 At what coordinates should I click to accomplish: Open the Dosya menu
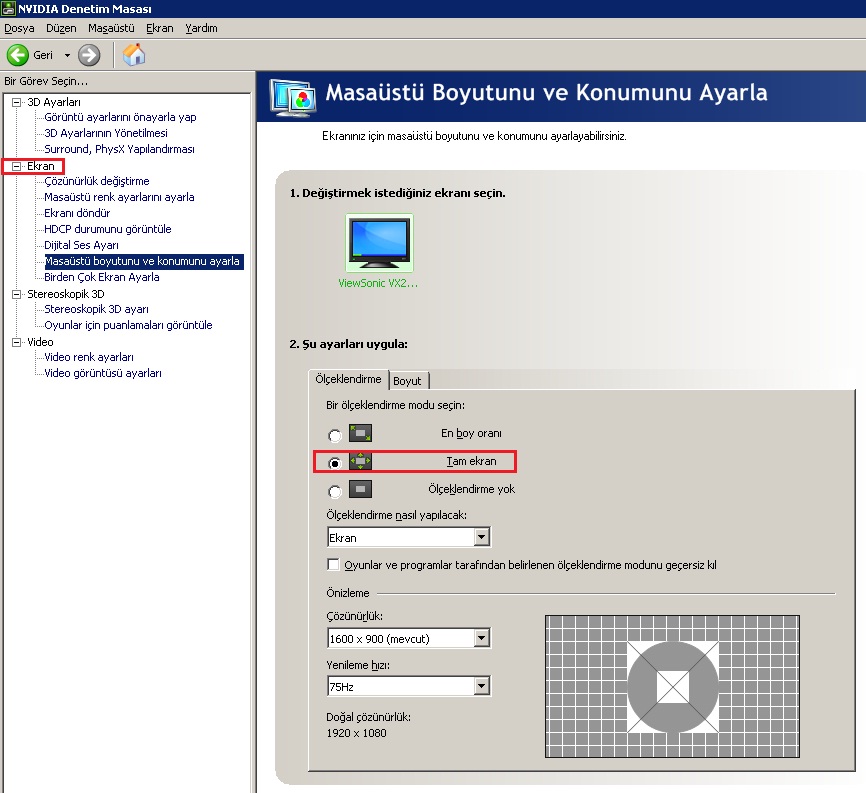coord(19,28)
